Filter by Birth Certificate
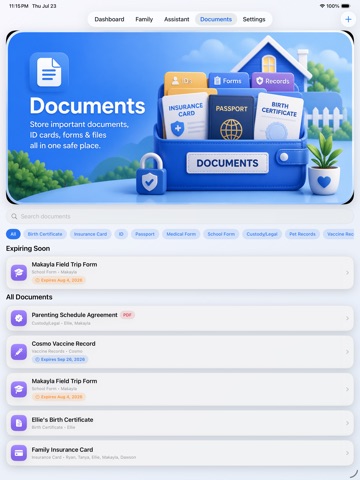The height and width of the screenshot is (480, 360). tap(45, 234)
